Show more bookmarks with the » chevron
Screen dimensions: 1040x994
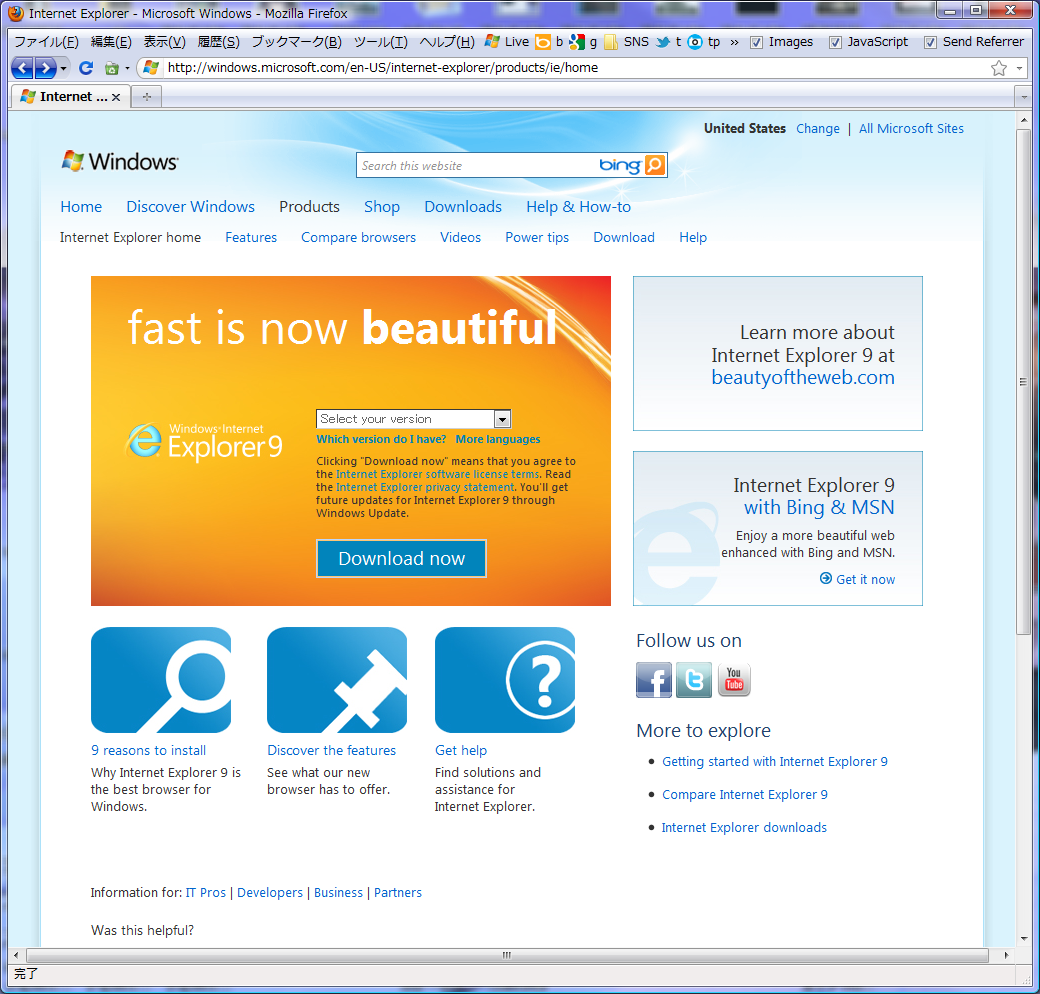coord(734,42)
